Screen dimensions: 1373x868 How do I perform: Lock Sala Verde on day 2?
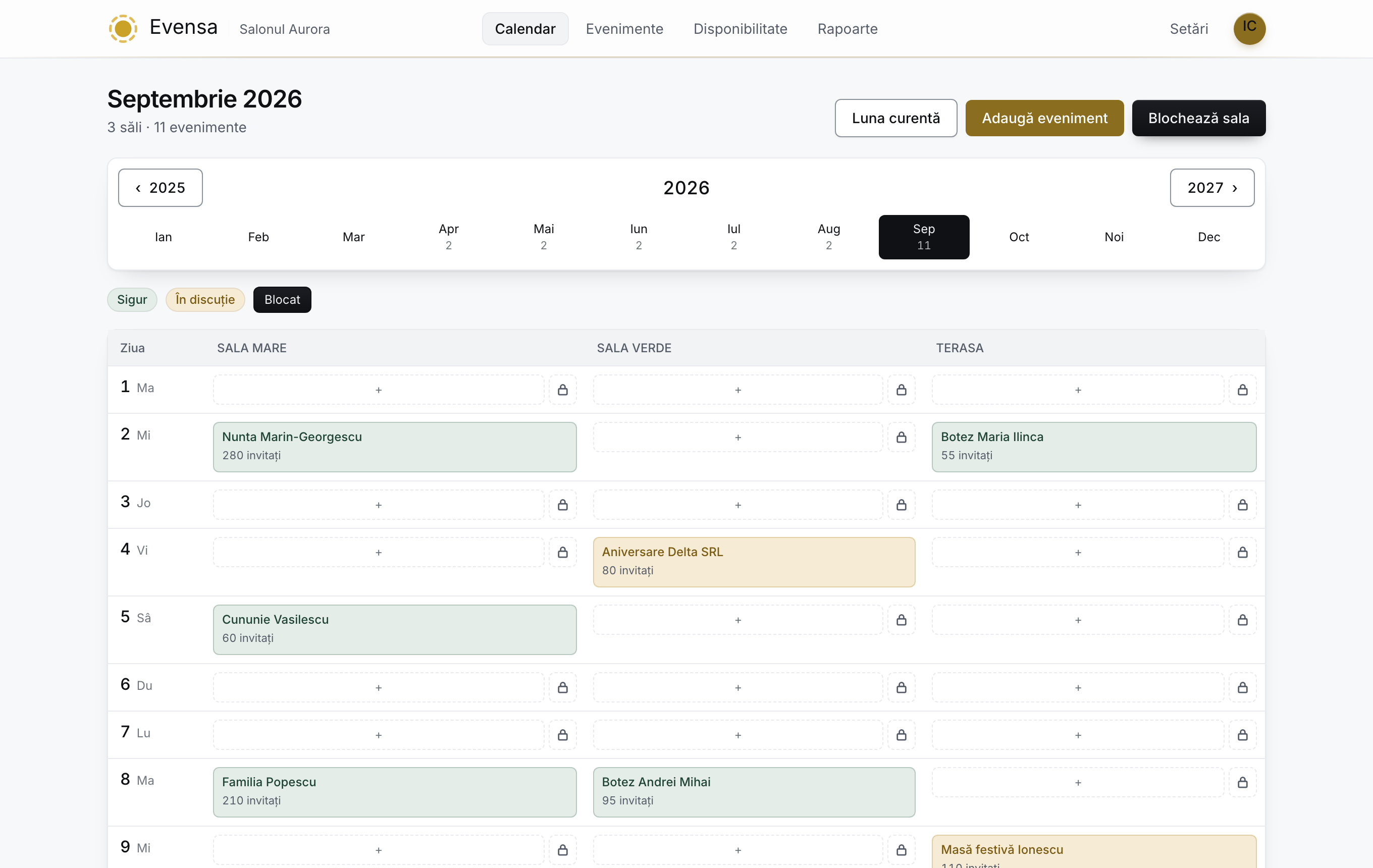point(902,437)
